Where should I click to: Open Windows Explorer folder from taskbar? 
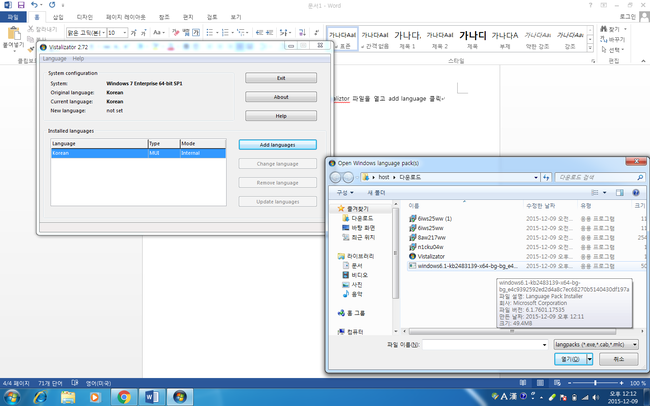68,397
